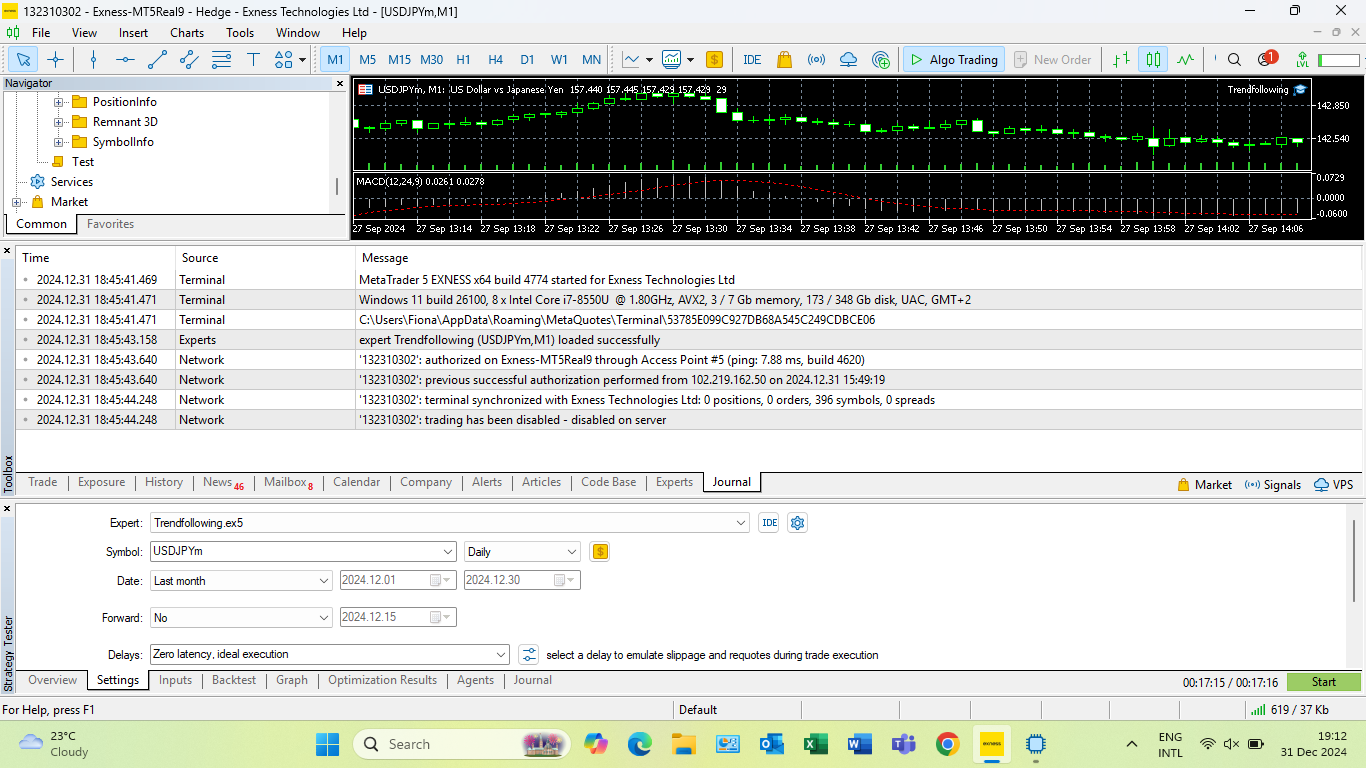Draw a horizontal line on chart

(x=125, y=60)
